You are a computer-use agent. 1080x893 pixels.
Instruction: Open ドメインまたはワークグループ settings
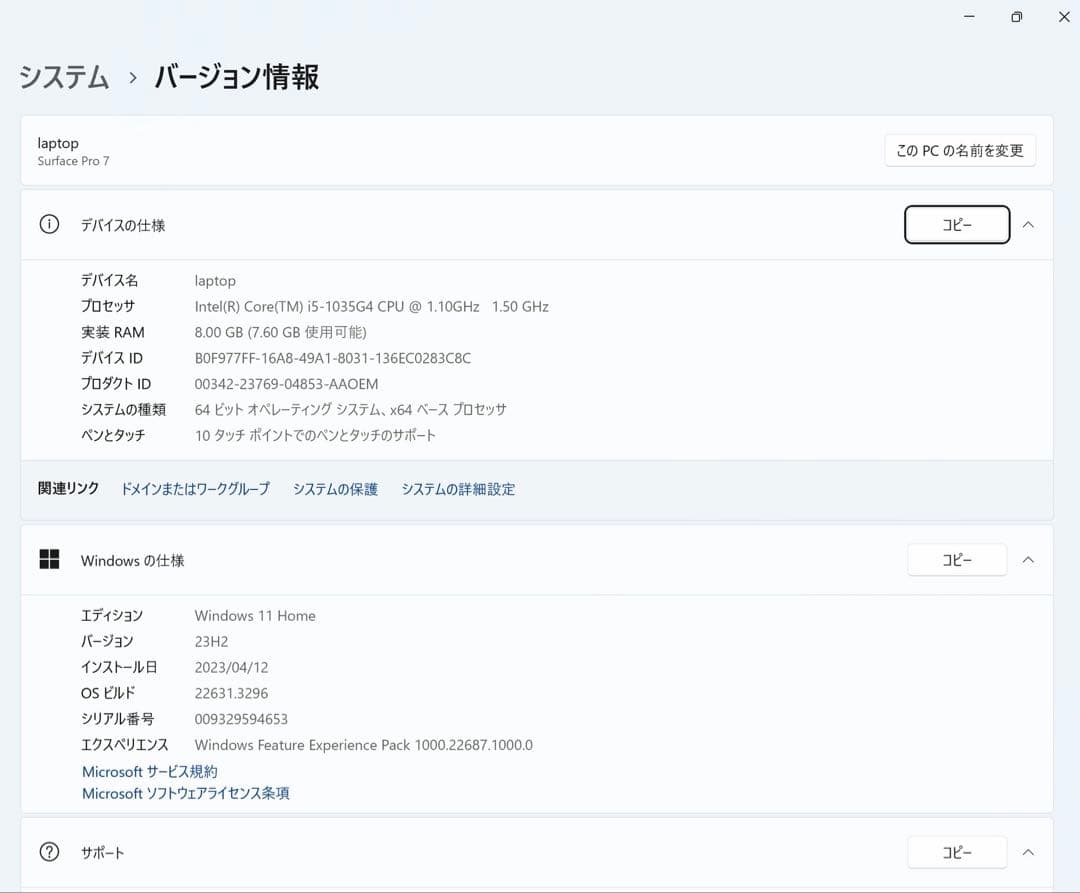[195, 489]
